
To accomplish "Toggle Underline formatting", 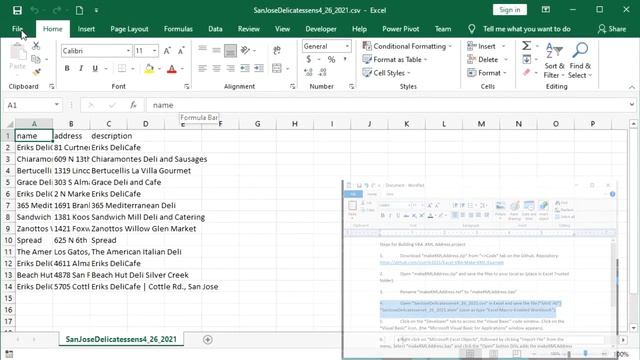I will tap(95, 68).
